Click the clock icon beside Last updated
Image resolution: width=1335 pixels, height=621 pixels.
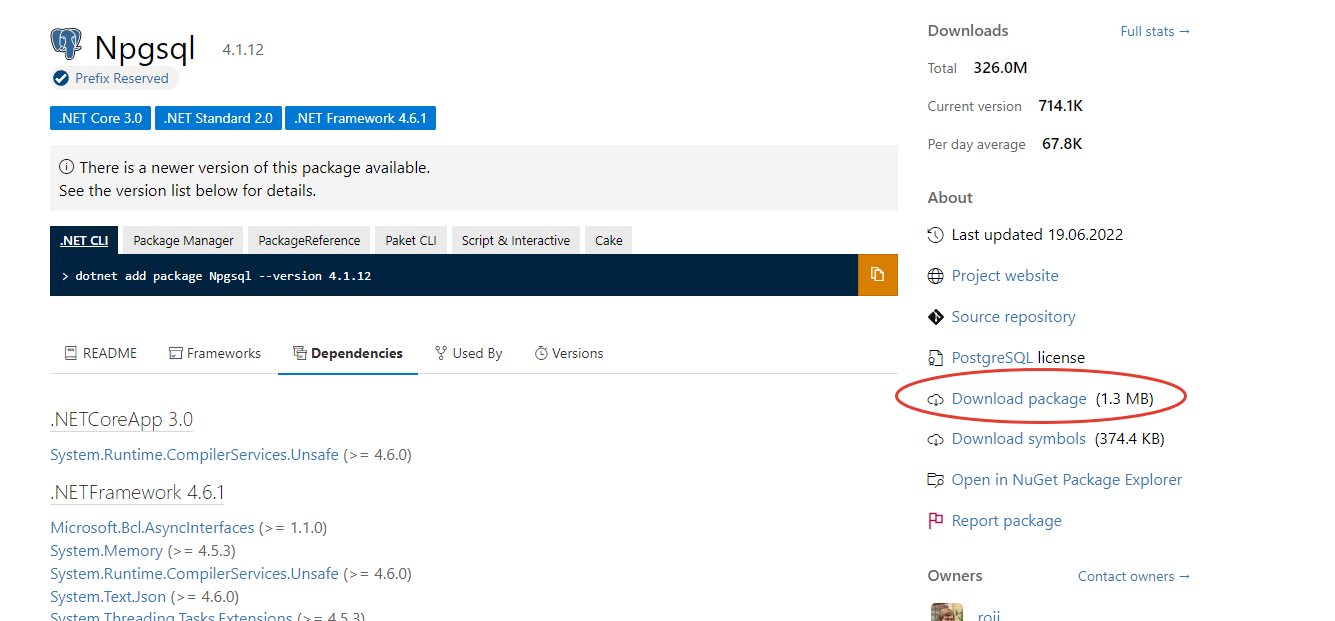[x=935, y=235]
